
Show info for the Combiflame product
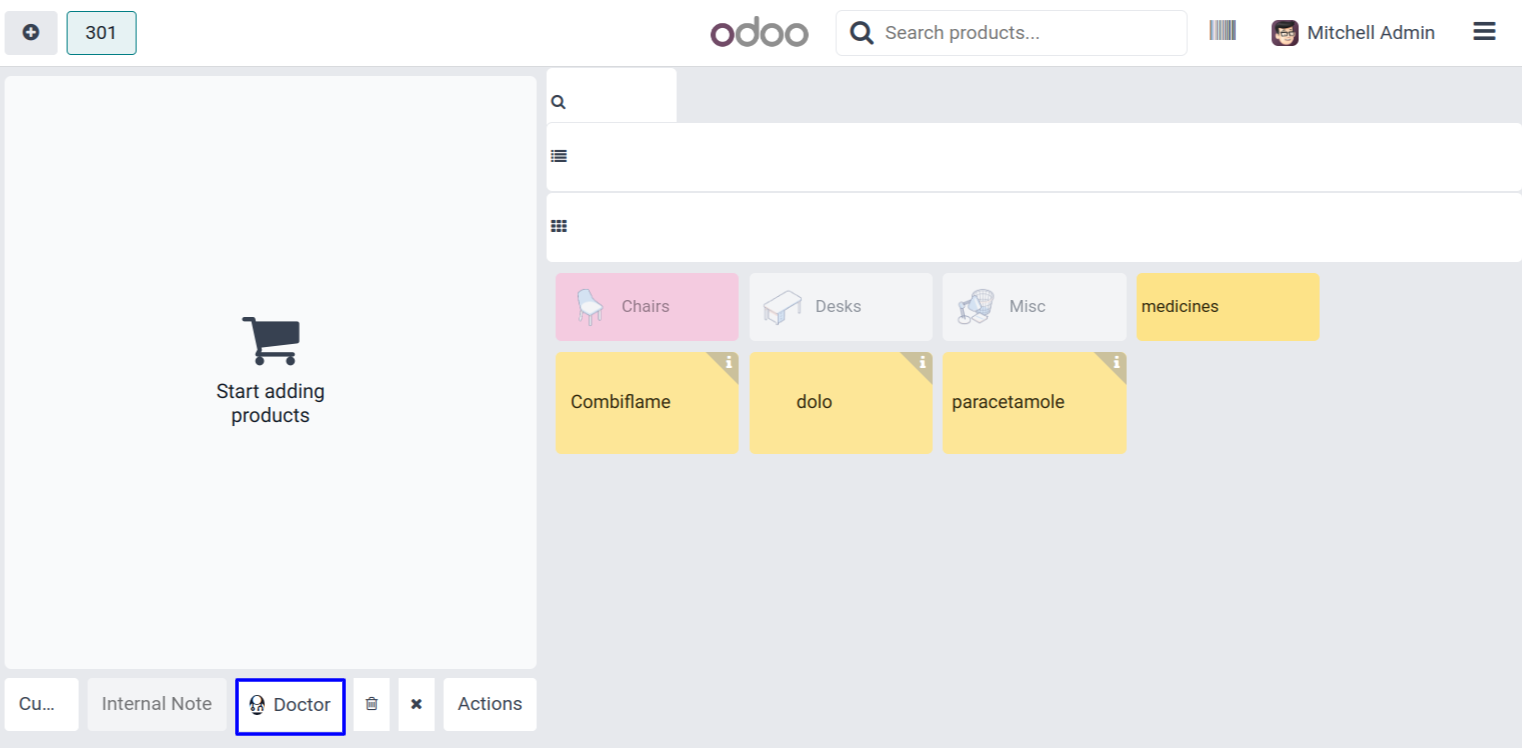[729, 363]
